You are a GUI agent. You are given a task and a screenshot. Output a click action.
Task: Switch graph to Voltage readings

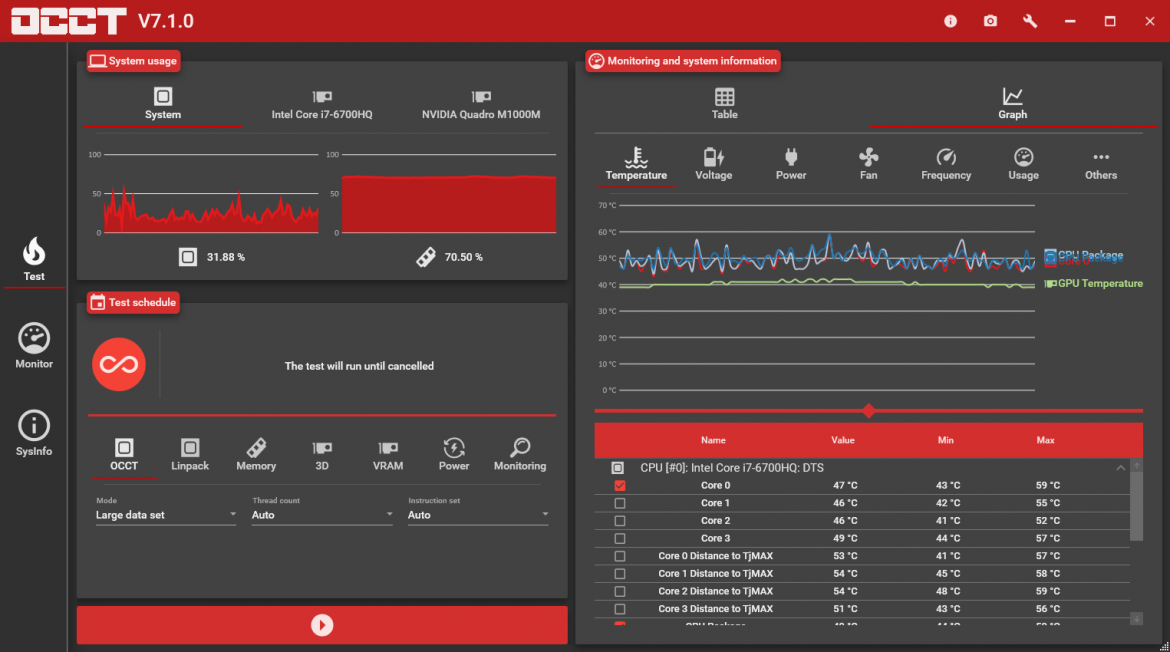(713, 164)
